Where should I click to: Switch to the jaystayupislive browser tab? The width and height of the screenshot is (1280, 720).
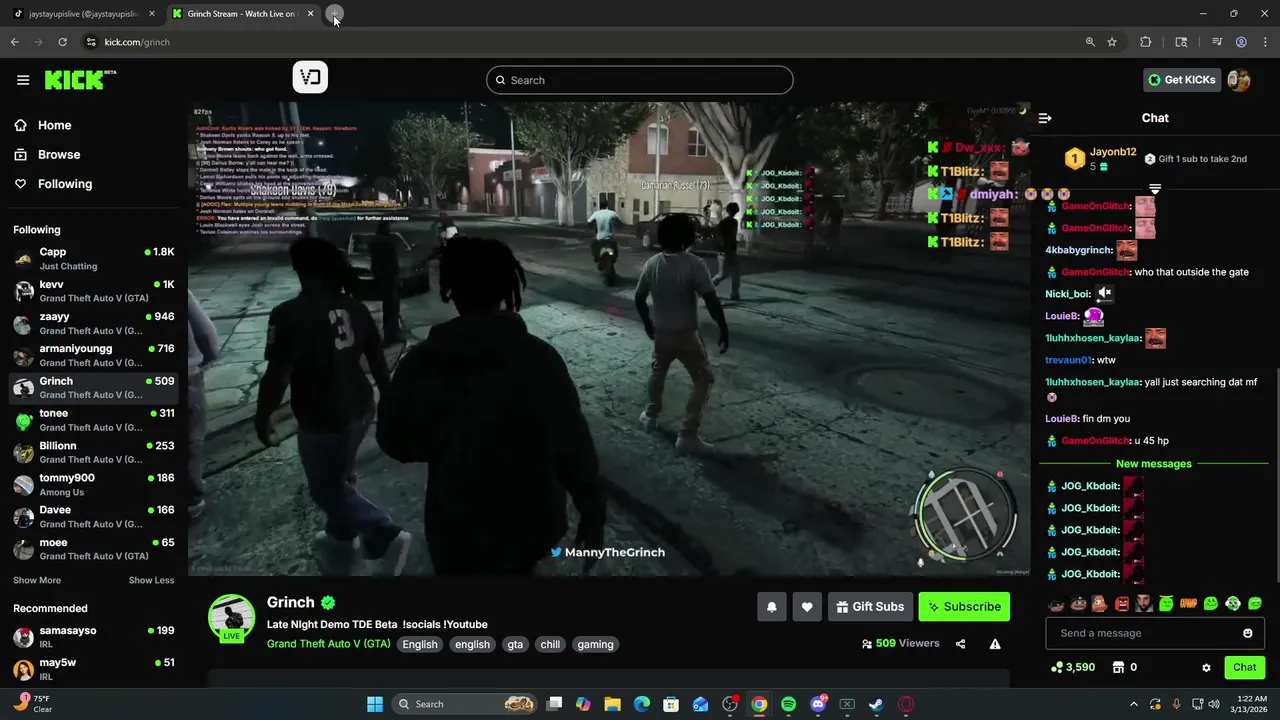(82, 14)
